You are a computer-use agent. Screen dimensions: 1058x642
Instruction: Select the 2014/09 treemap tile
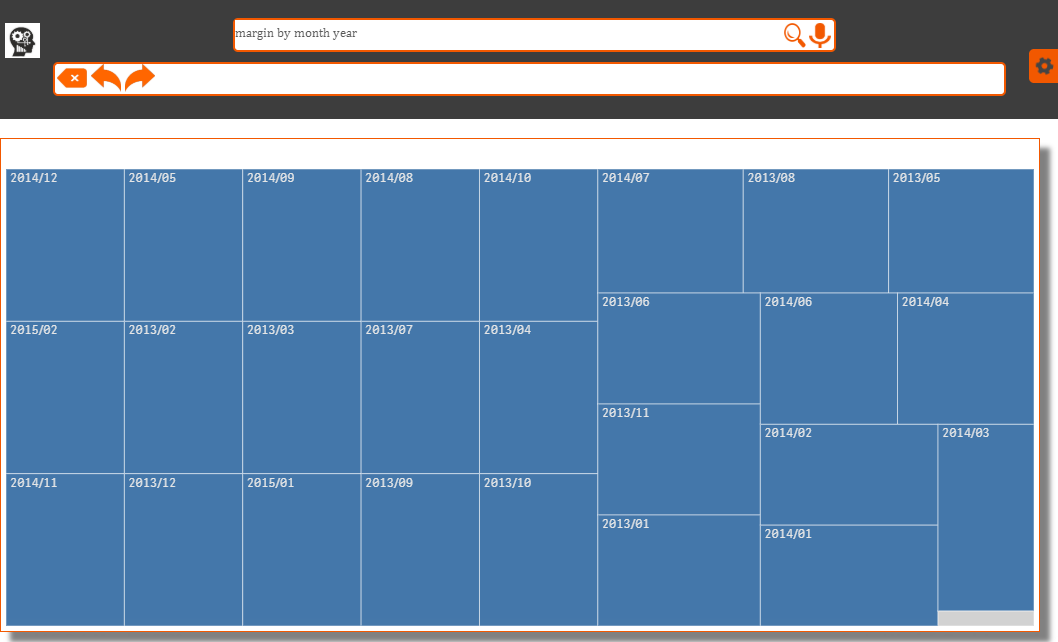302,245
